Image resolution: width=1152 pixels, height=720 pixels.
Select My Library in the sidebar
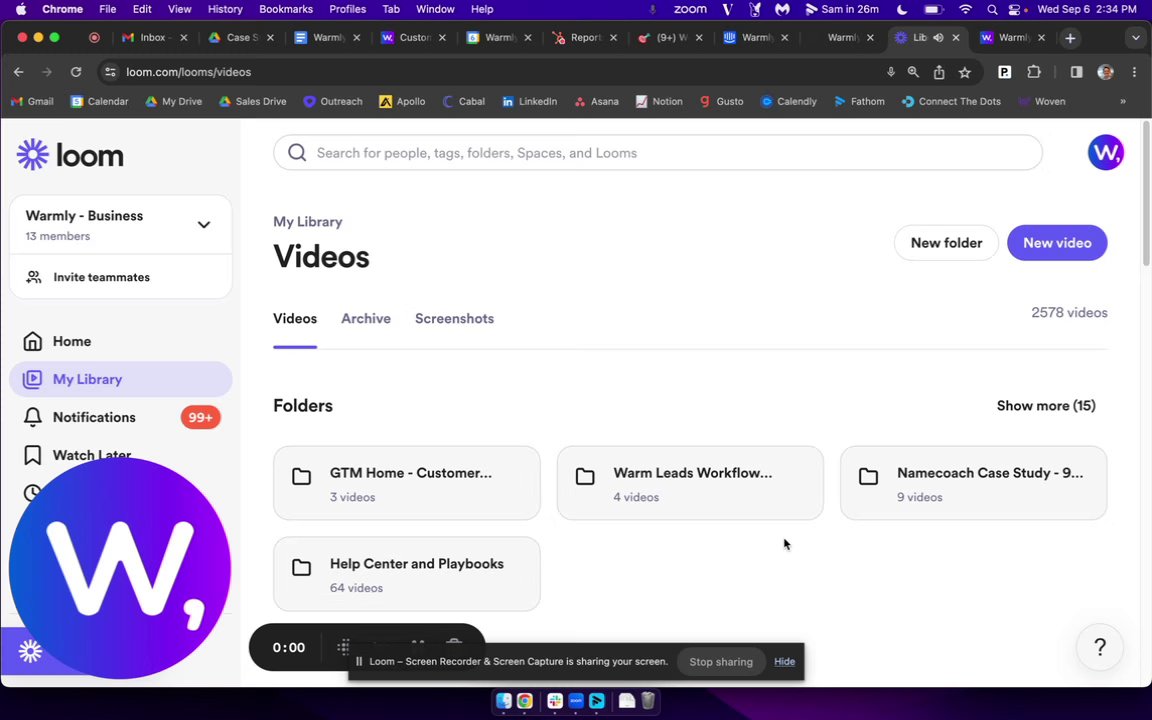121,379
